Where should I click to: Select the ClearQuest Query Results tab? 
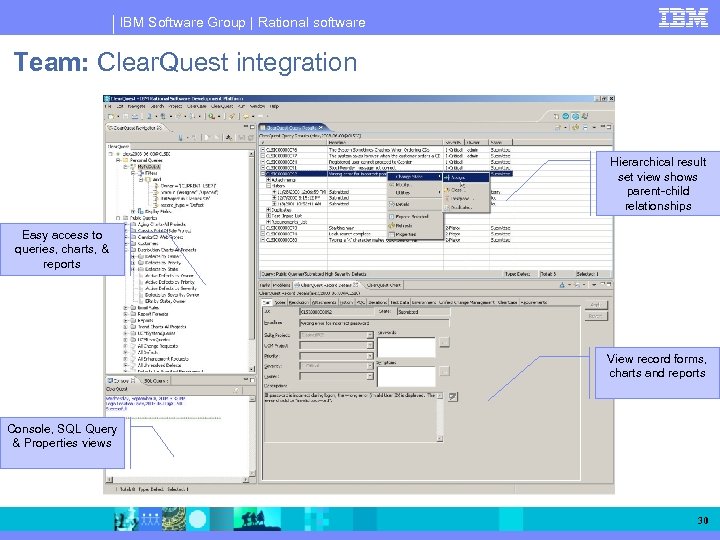tap(292, 128)
